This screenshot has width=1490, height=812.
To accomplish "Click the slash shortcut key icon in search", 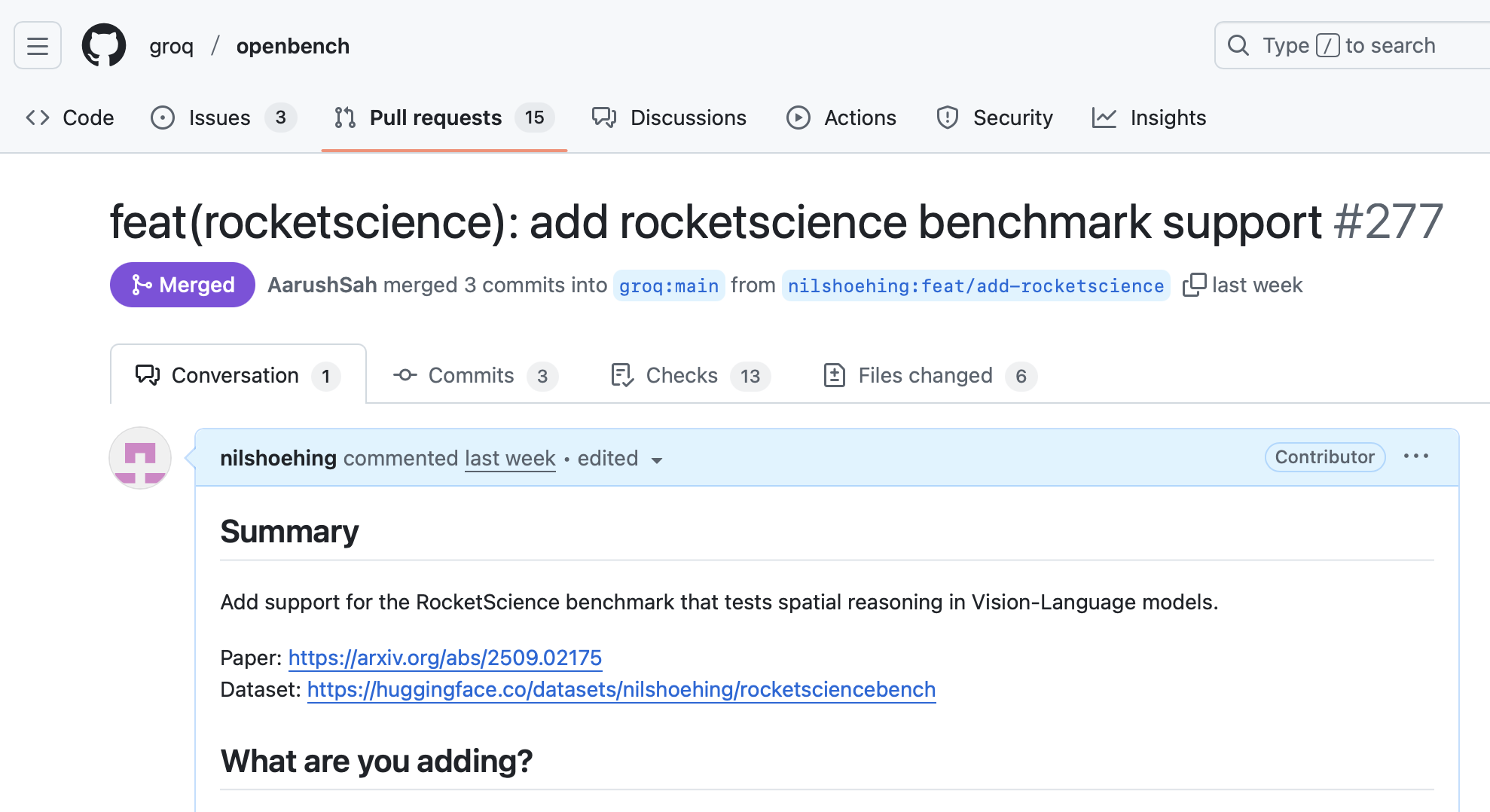I will [1327, 45].
